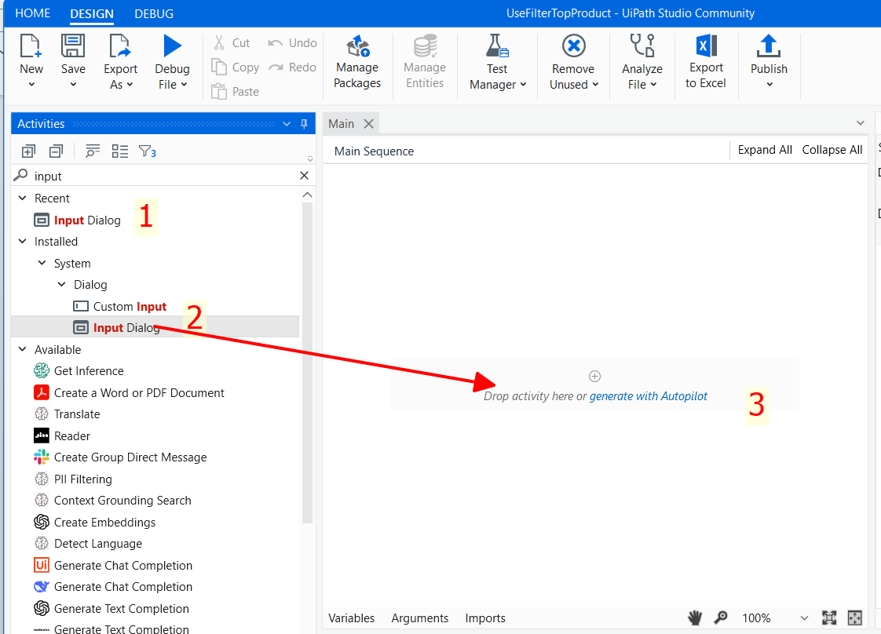Click the activities search input field
Screen dimensions: 881x634
pyautogui.click(x=163, y=176)
